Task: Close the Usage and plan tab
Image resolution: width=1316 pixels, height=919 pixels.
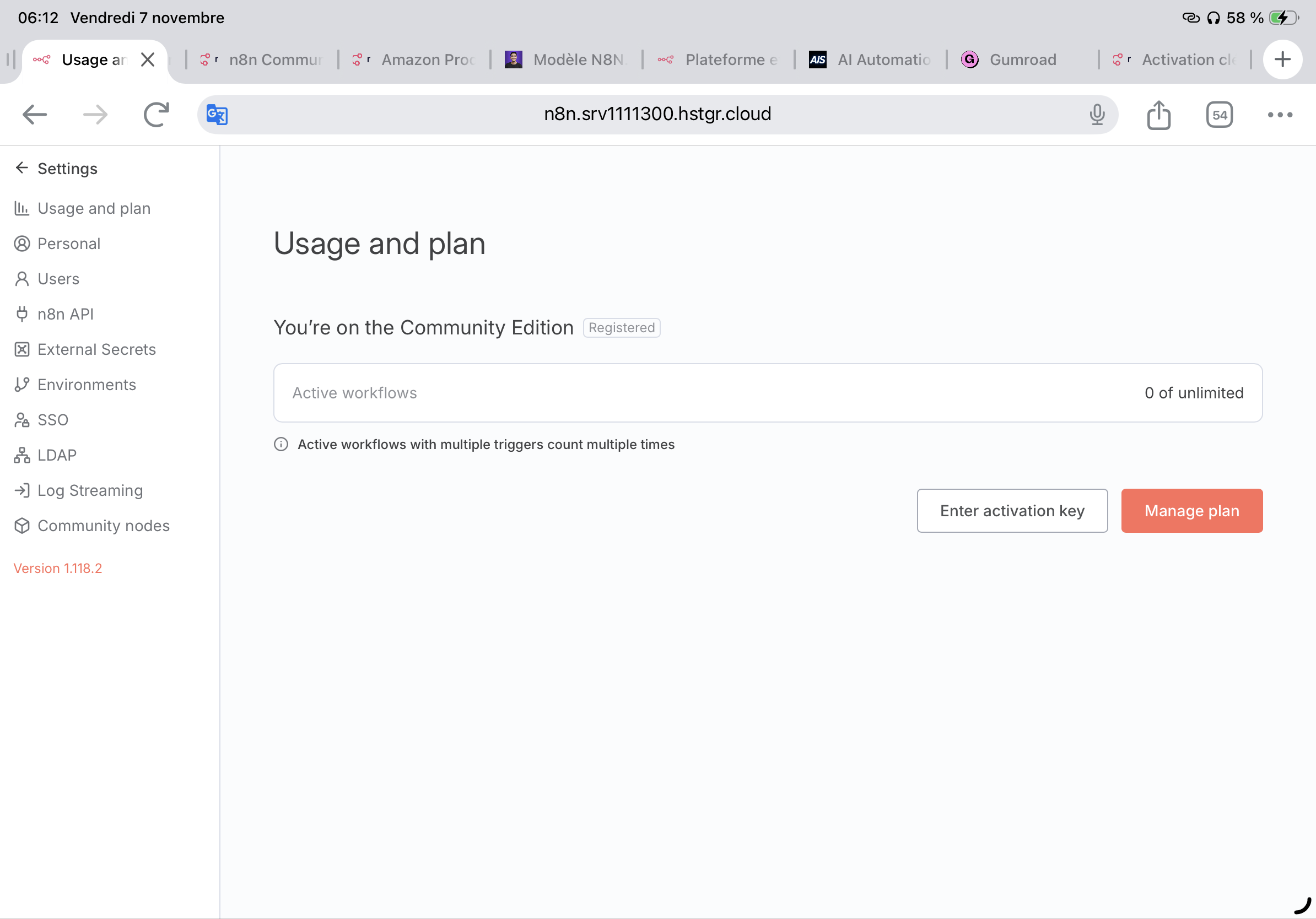Action: 148,60
